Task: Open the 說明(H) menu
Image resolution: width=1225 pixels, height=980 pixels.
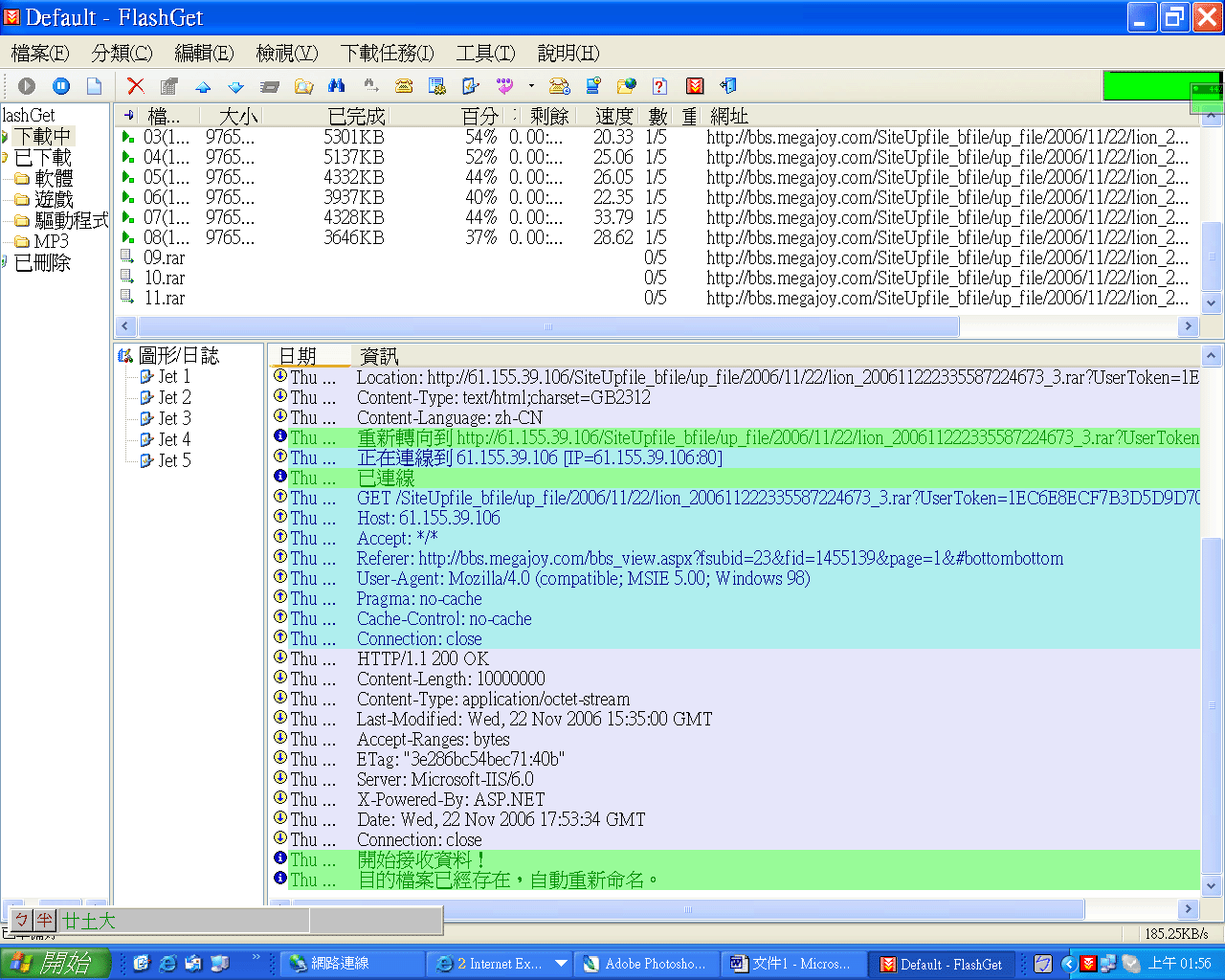Action: click(568, 54)
